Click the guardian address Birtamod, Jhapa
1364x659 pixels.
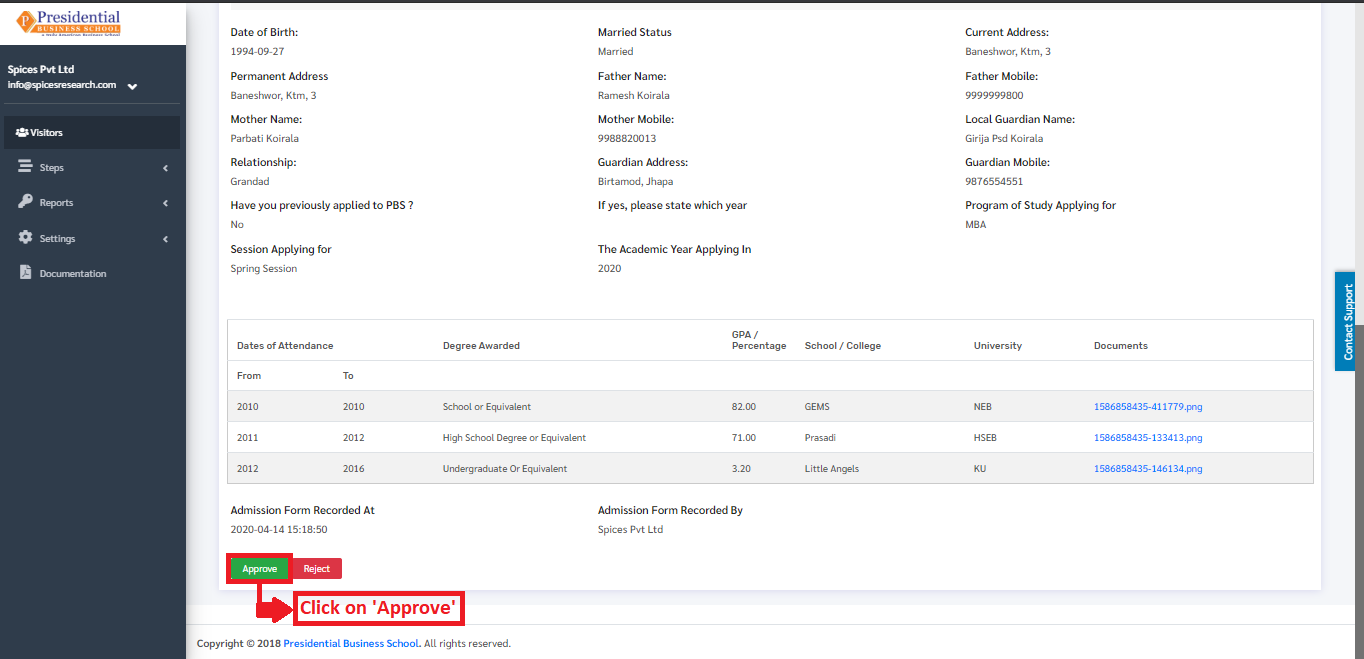click(x=635, y=182)
